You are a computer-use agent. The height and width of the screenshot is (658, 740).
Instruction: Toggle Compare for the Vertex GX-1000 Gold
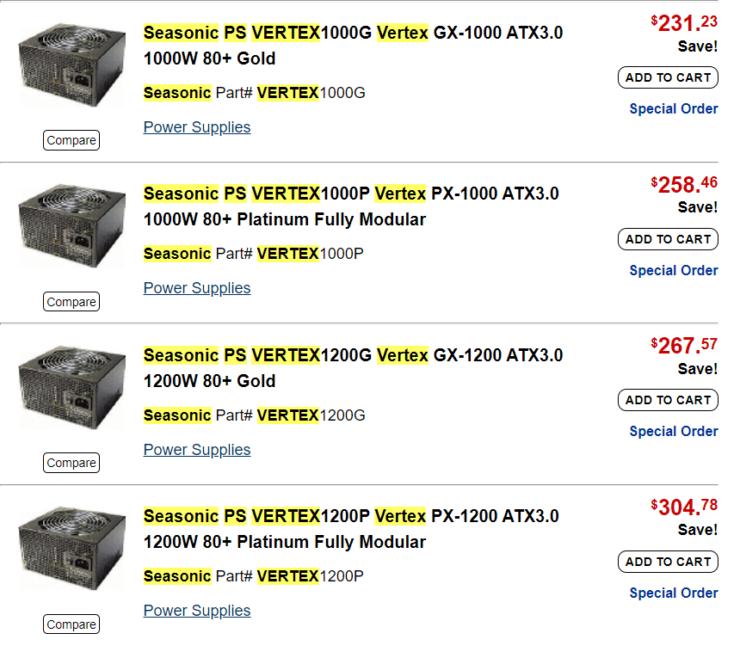pyautogui.click(x=71, y=141)
